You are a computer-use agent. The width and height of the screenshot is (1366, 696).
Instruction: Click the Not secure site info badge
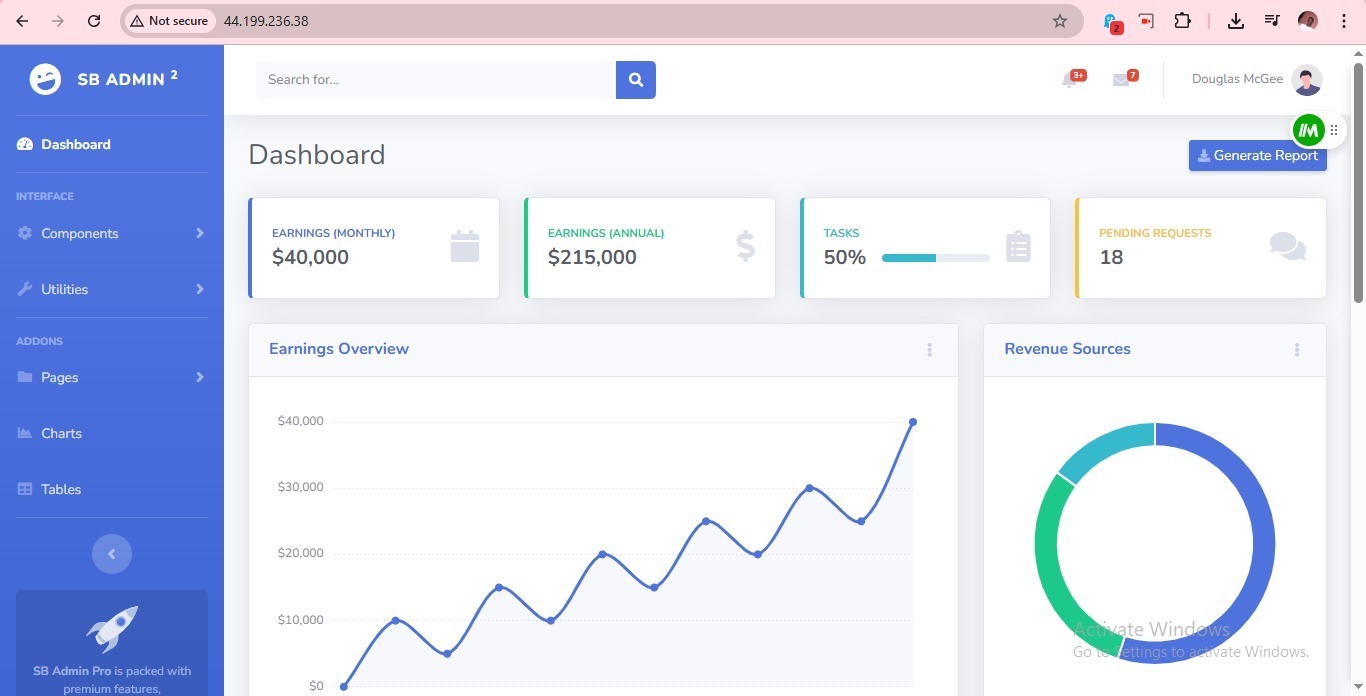[x=169, y=21]
